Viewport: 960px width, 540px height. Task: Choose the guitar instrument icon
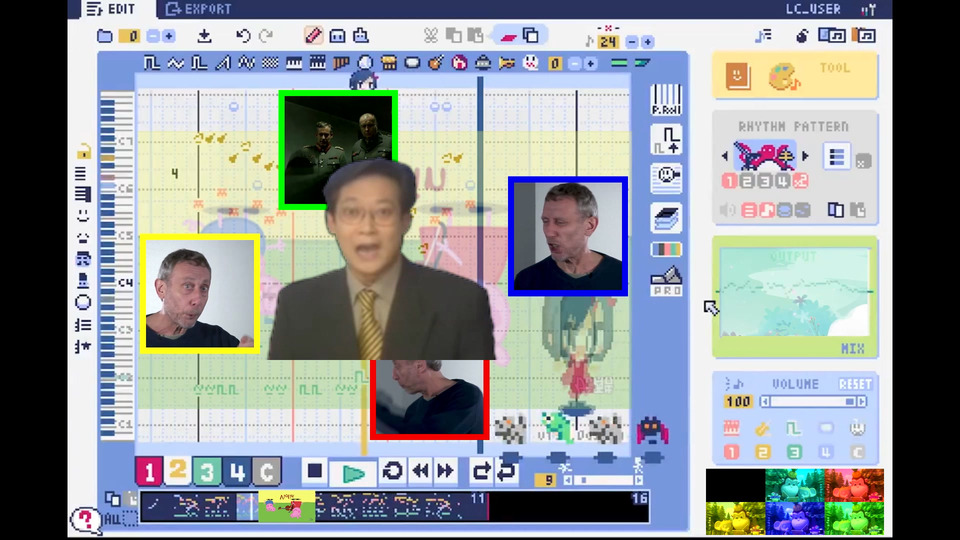tap(436, 63)
